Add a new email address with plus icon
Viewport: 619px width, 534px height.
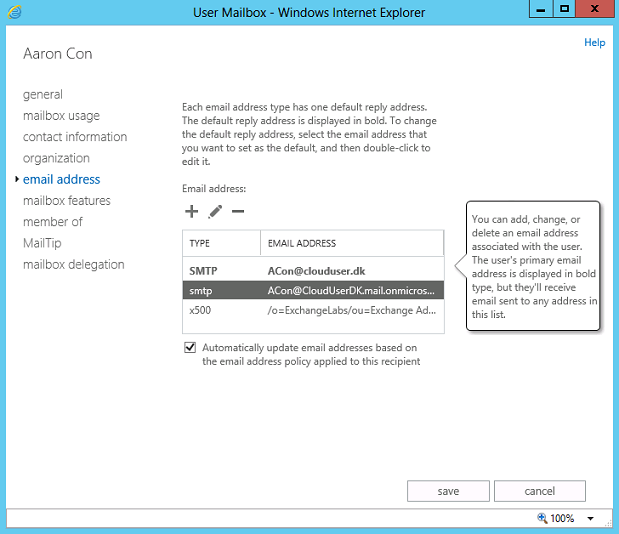pyautogui.click(x=191, y=212)
